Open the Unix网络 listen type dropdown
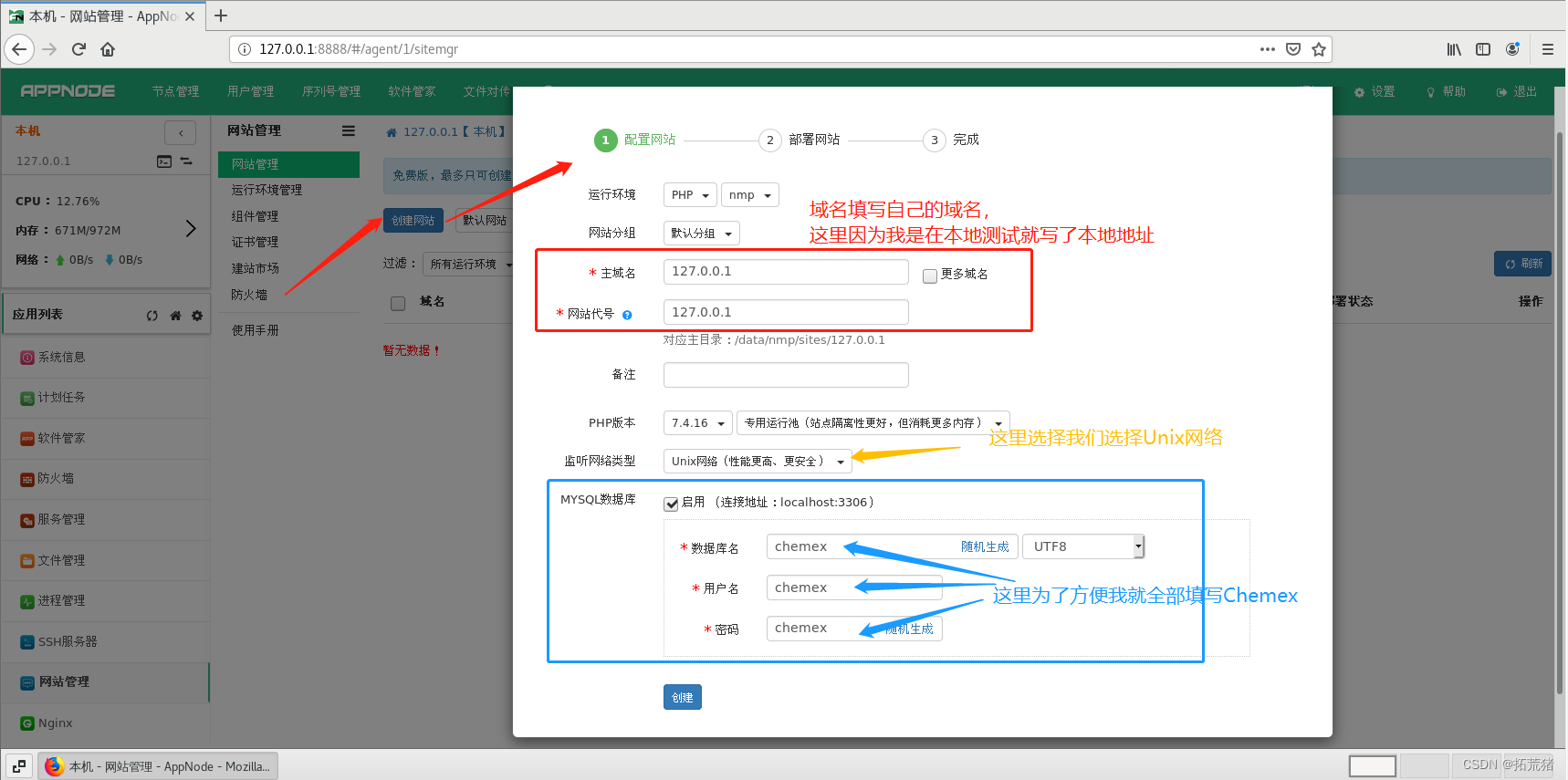This screenshot has width=1568, height=780. [758, 462]
